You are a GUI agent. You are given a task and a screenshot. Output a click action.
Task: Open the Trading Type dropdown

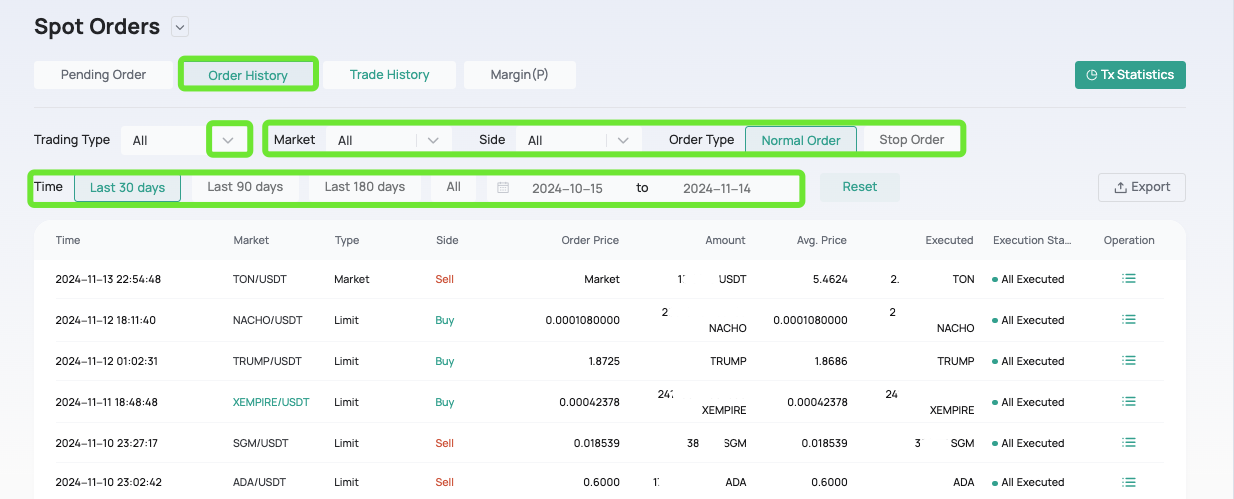click(x=229, y=140)
